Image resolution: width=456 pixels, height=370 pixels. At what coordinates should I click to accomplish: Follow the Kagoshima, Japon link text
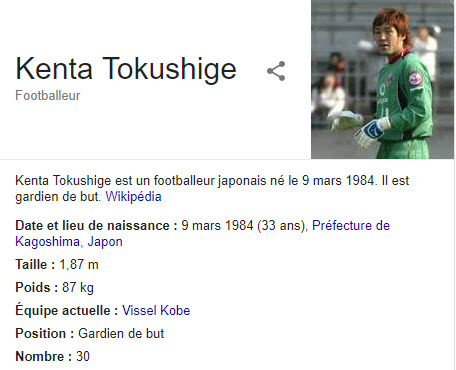click(x=69, y=242)
